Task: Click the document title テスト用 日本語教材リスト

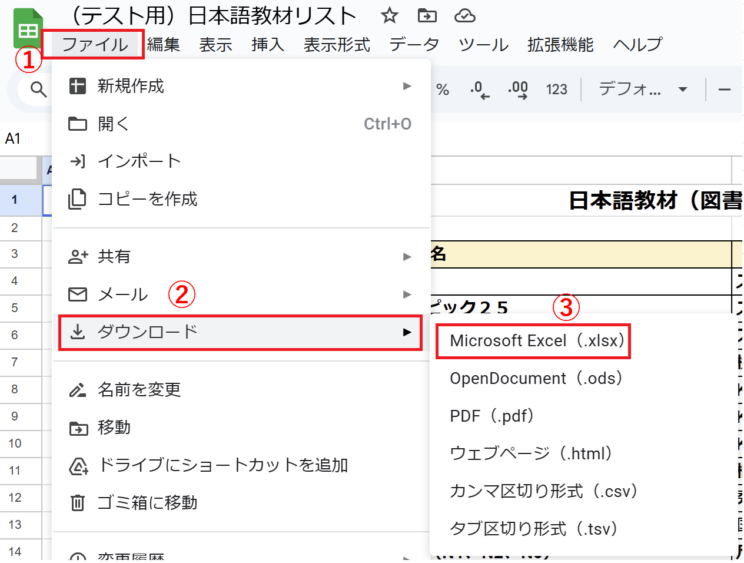Action: [212, 16]
